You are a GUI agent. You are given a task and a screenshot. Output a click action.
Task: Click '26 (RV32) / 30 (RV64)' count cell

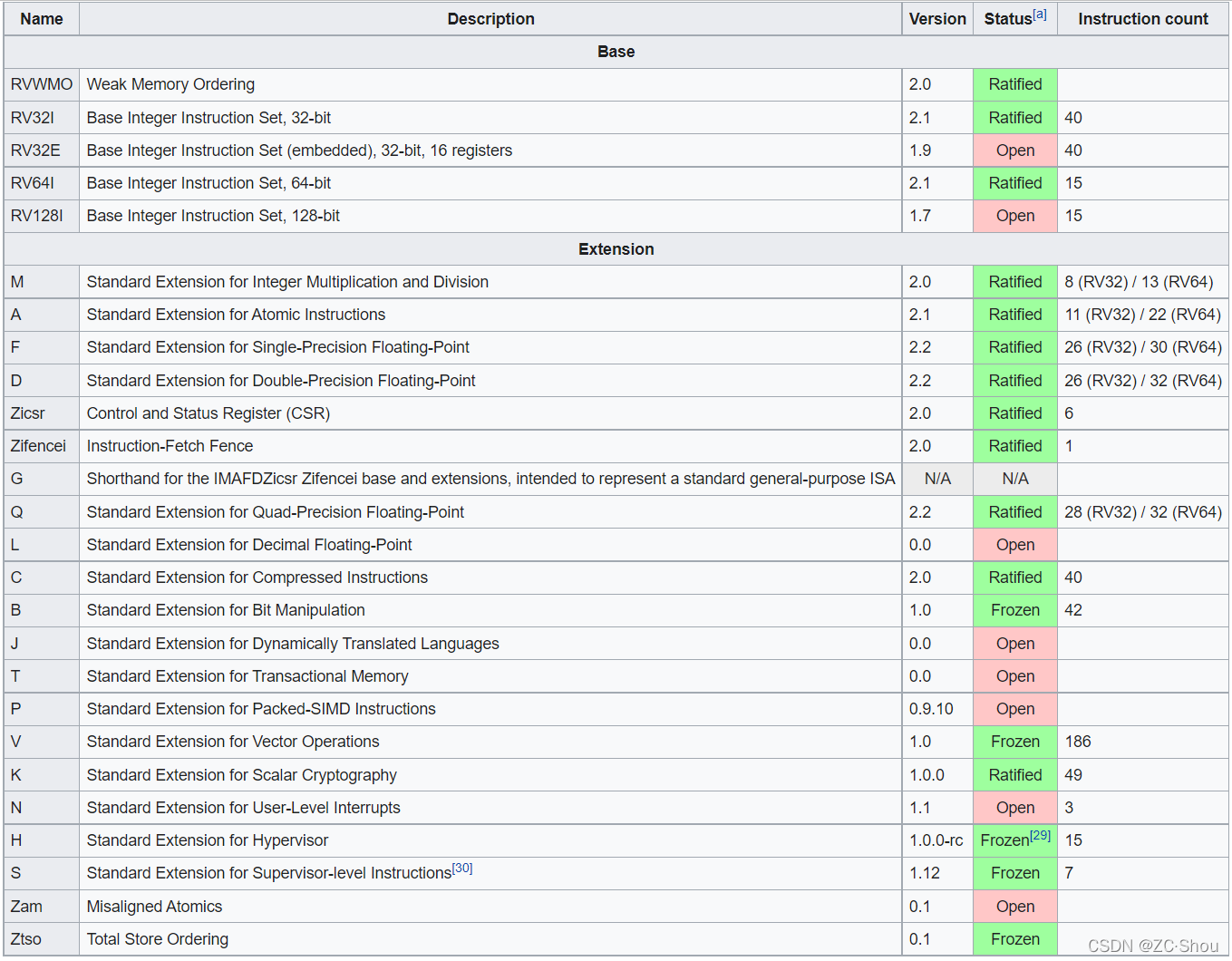pos(1142,347)
